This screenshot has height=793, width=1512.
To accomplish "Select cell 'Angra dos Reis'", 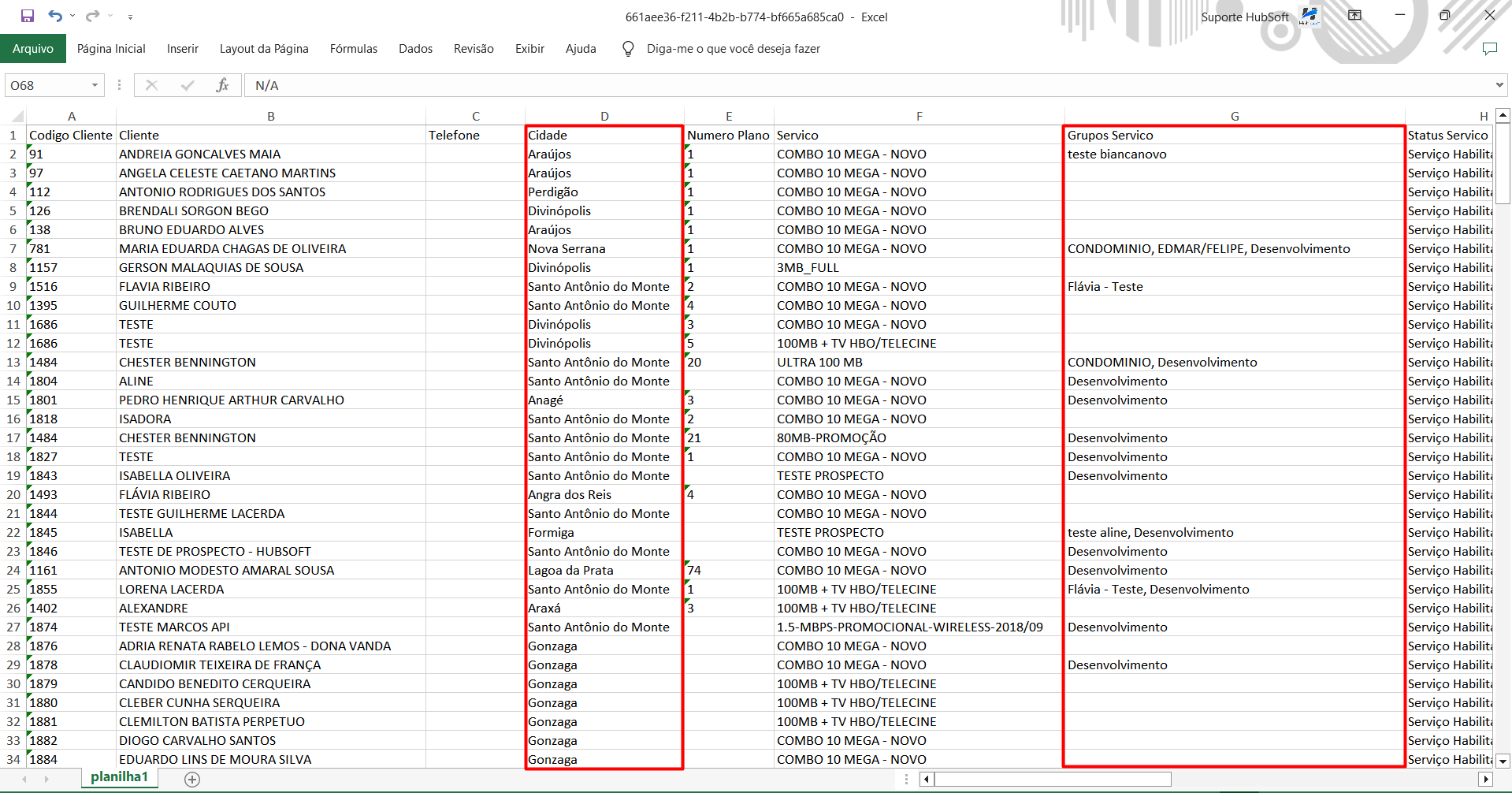I will point(604,494).
